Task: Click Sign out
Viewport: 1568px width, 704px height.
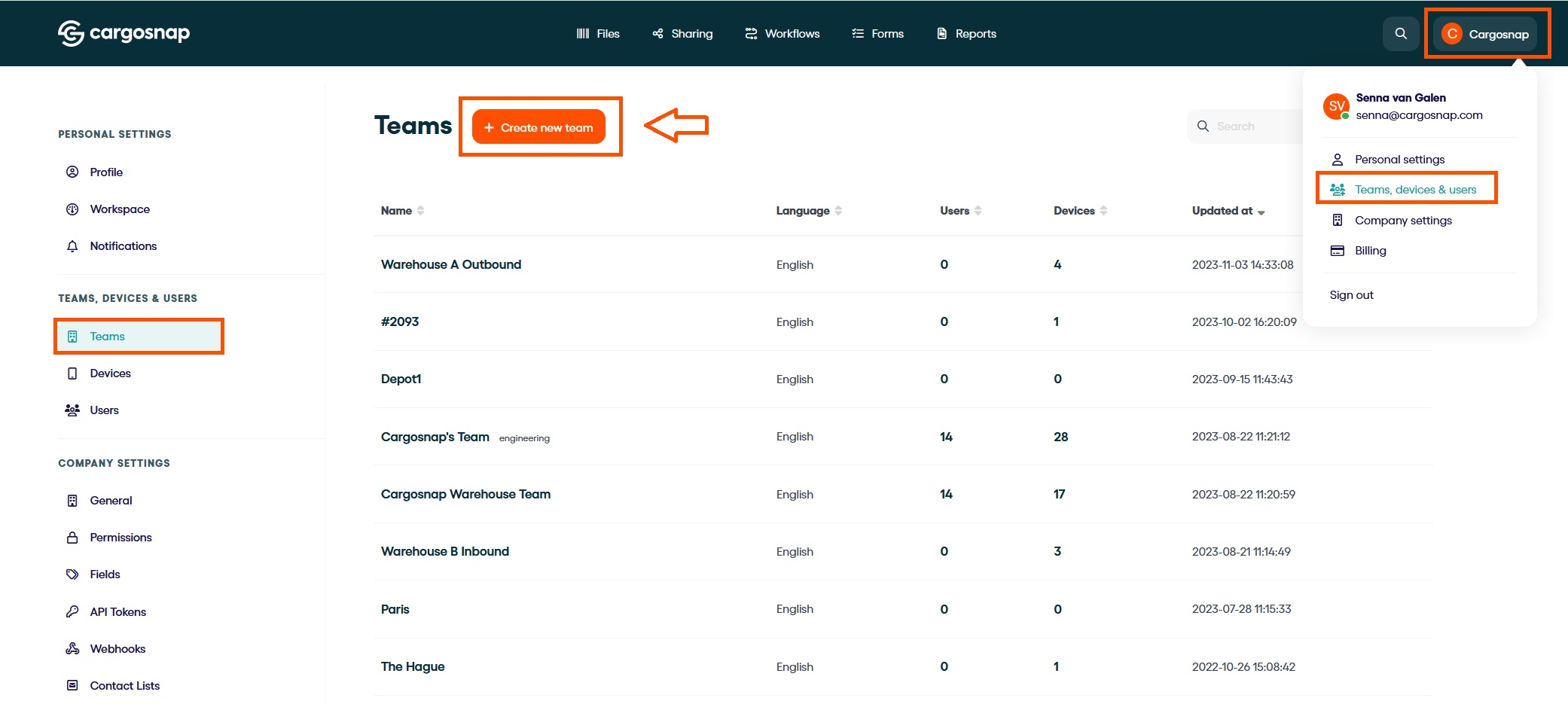Action: pyautogui.click(x=1351, y=295)
